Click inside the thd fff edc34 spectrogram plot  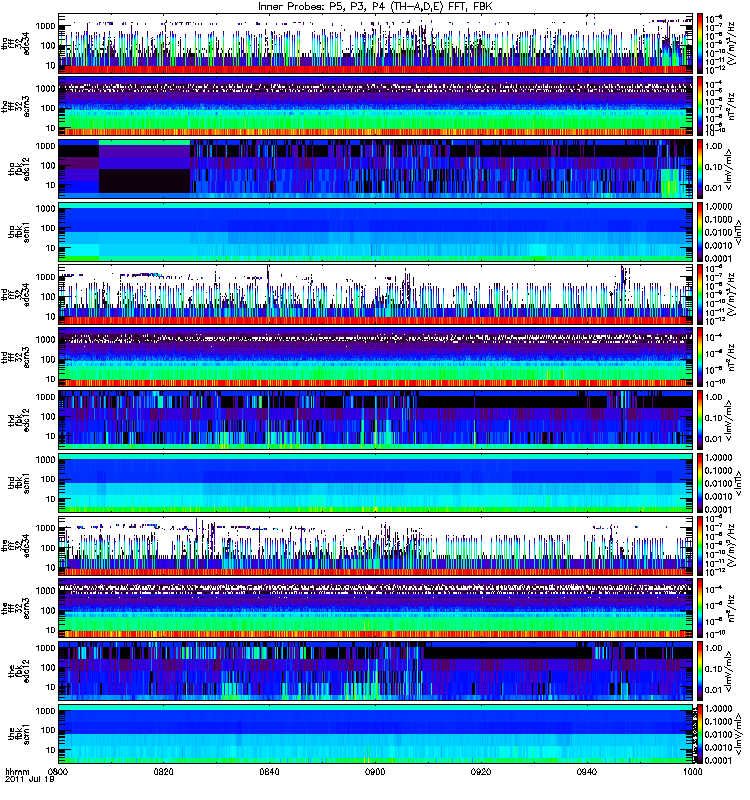point(375,294)
